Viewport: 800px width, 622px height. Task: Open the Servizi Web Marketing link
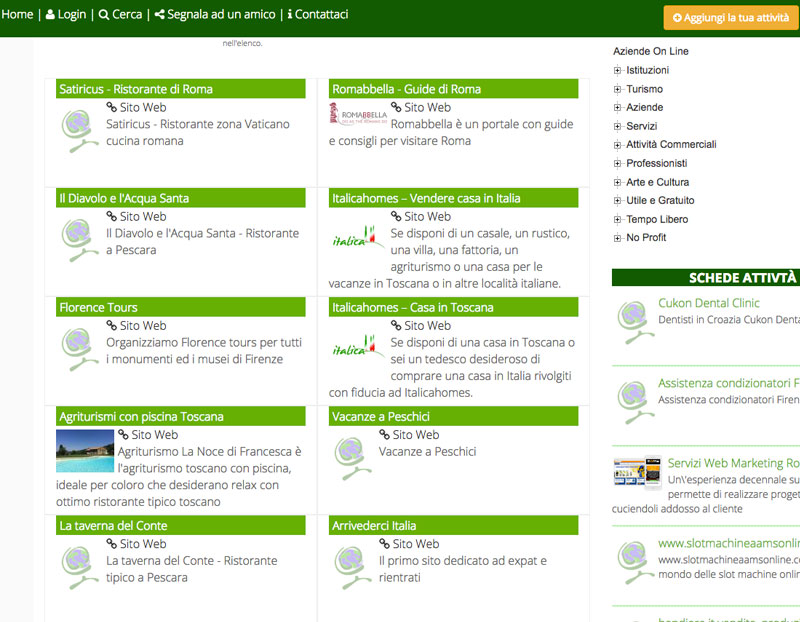tap(734, 463)
